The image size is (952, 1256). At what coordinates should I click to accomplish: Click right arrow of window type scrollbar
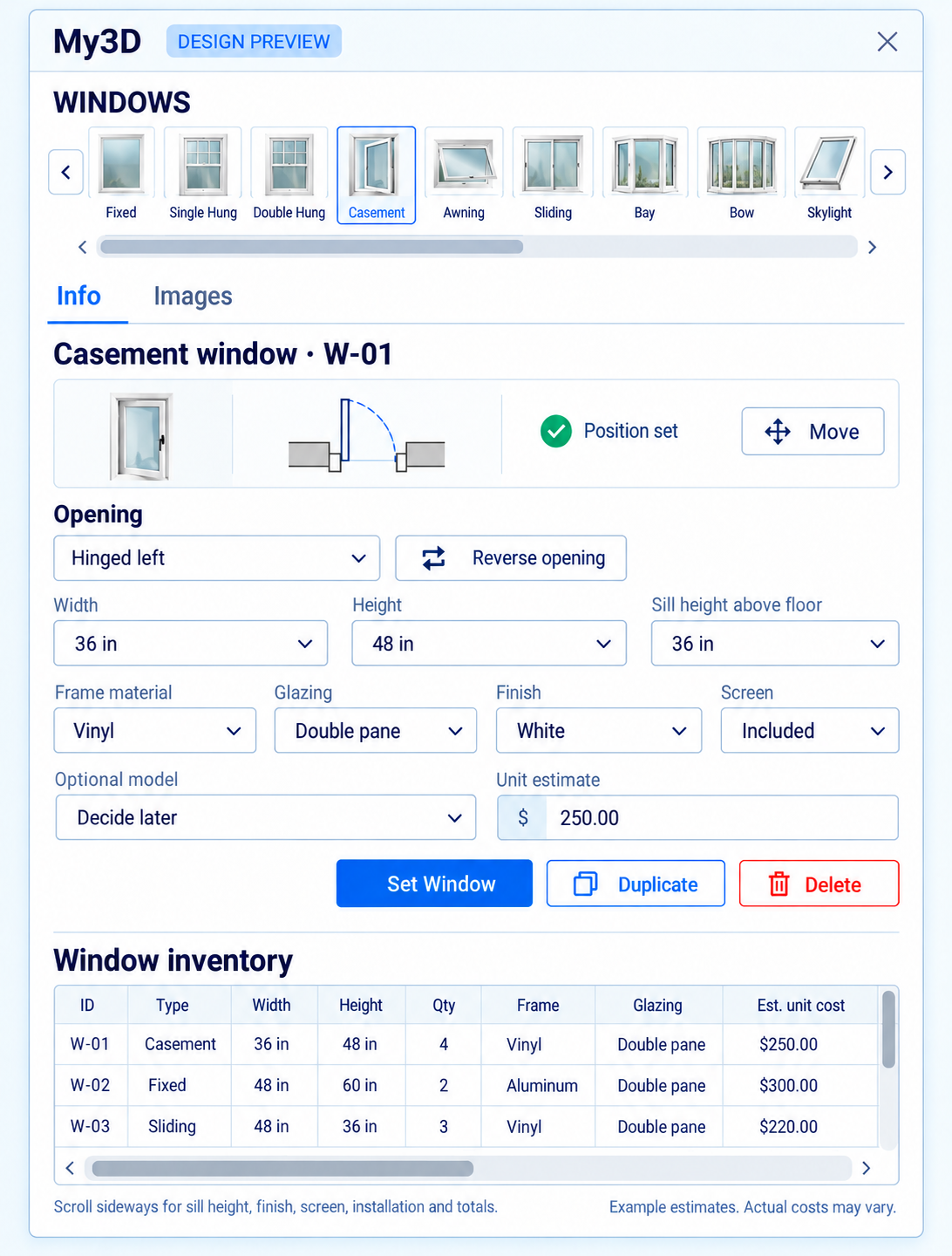click(872, 247)
